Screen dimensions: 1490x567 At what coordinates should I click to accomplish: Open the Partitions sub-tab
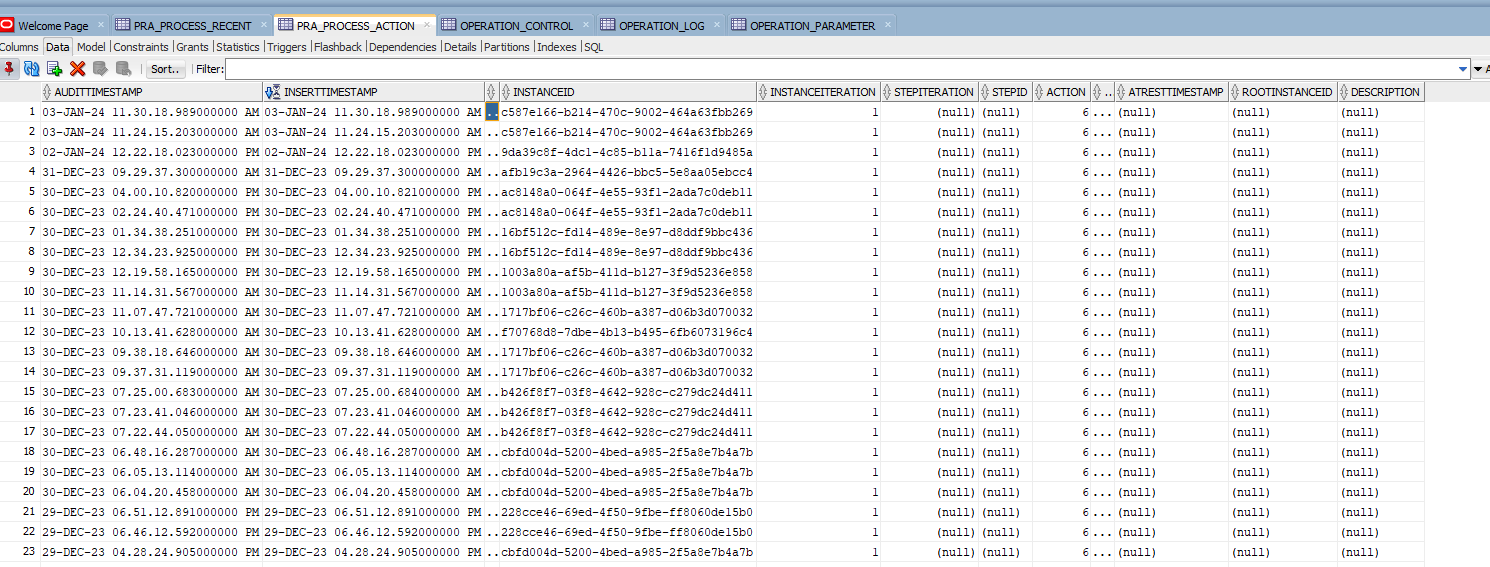tap(507, 47)
